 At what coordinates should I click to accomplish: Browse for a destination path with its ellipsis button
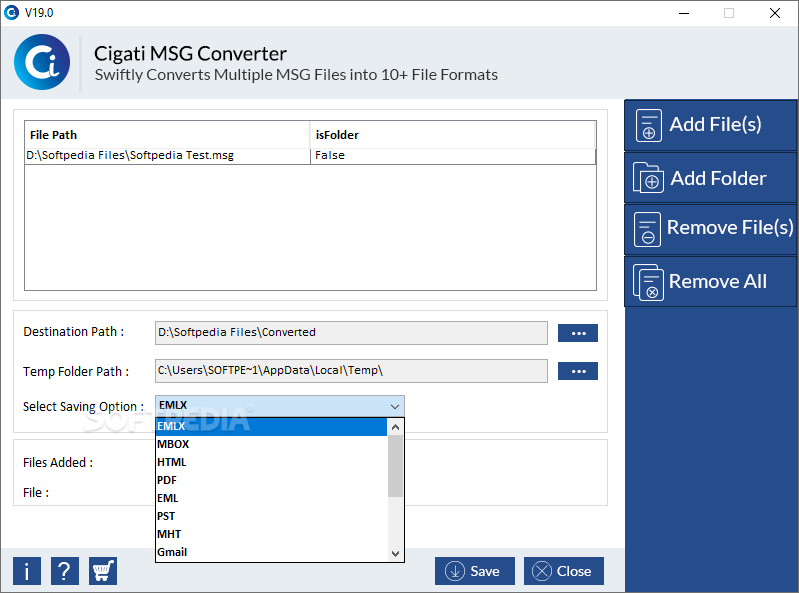[578, 333]
